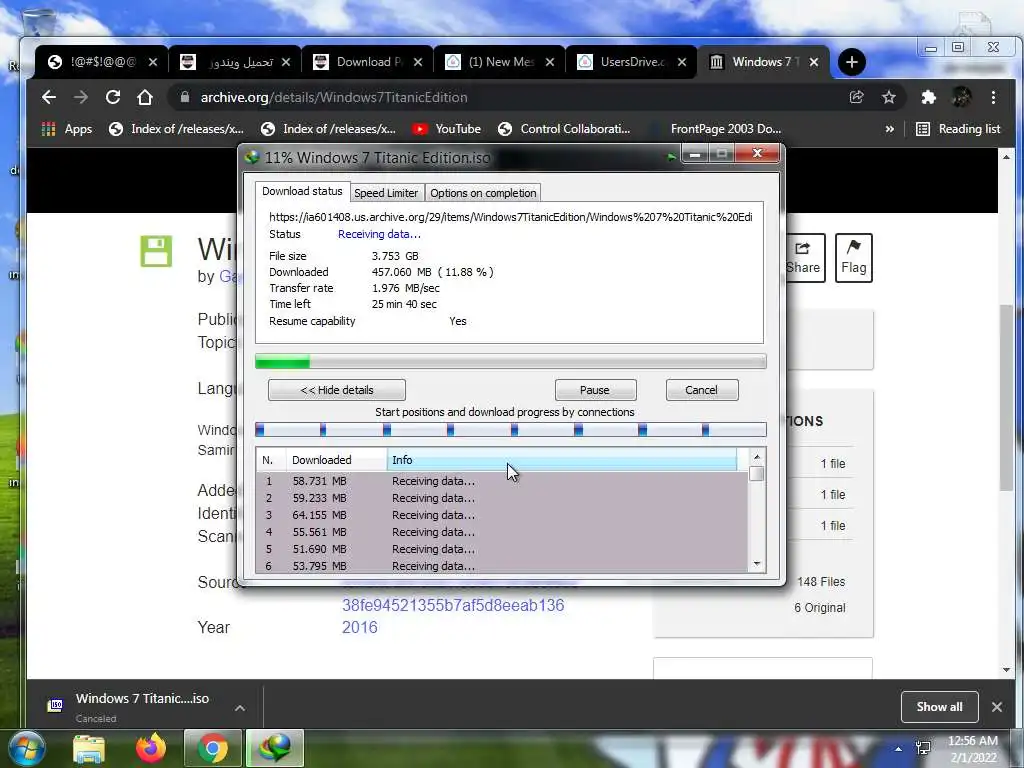Viewport: 1024px width, 768px height.
Task: Click the Internet Download Manager taskbar icon
Action: point(275,748)
